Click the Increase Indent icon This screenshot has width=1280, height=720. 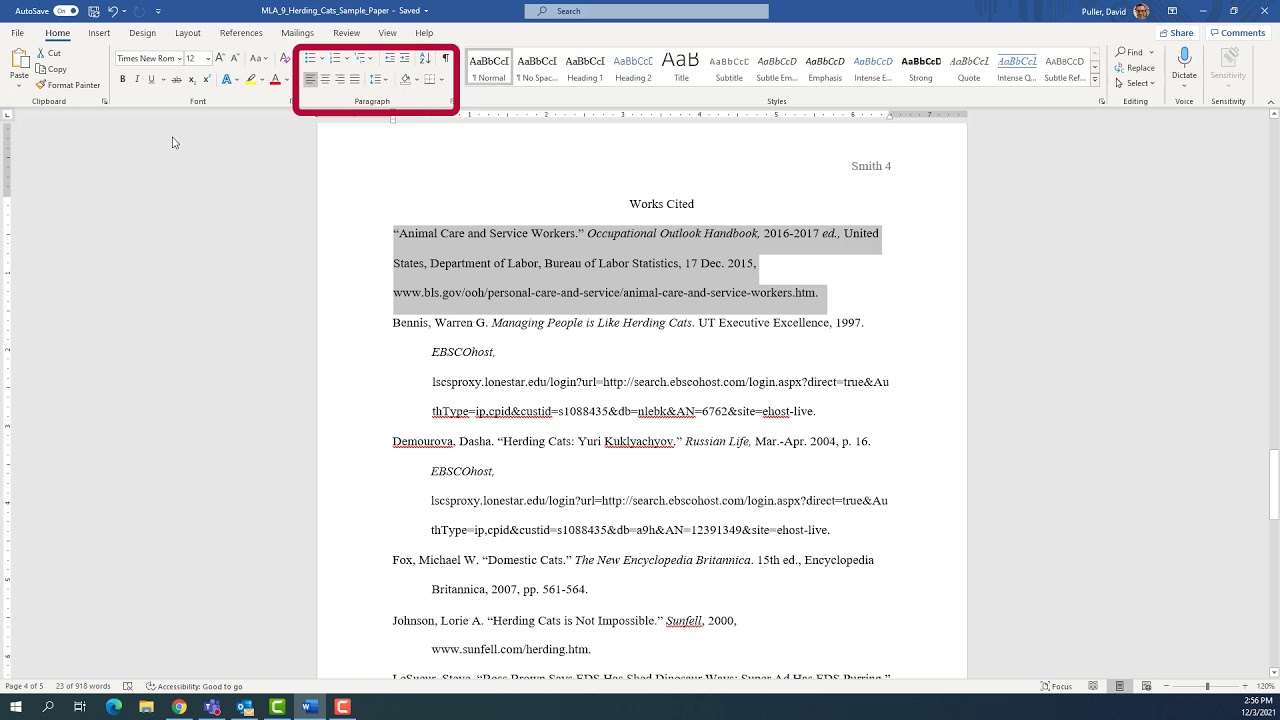click(x=405, y=58)
